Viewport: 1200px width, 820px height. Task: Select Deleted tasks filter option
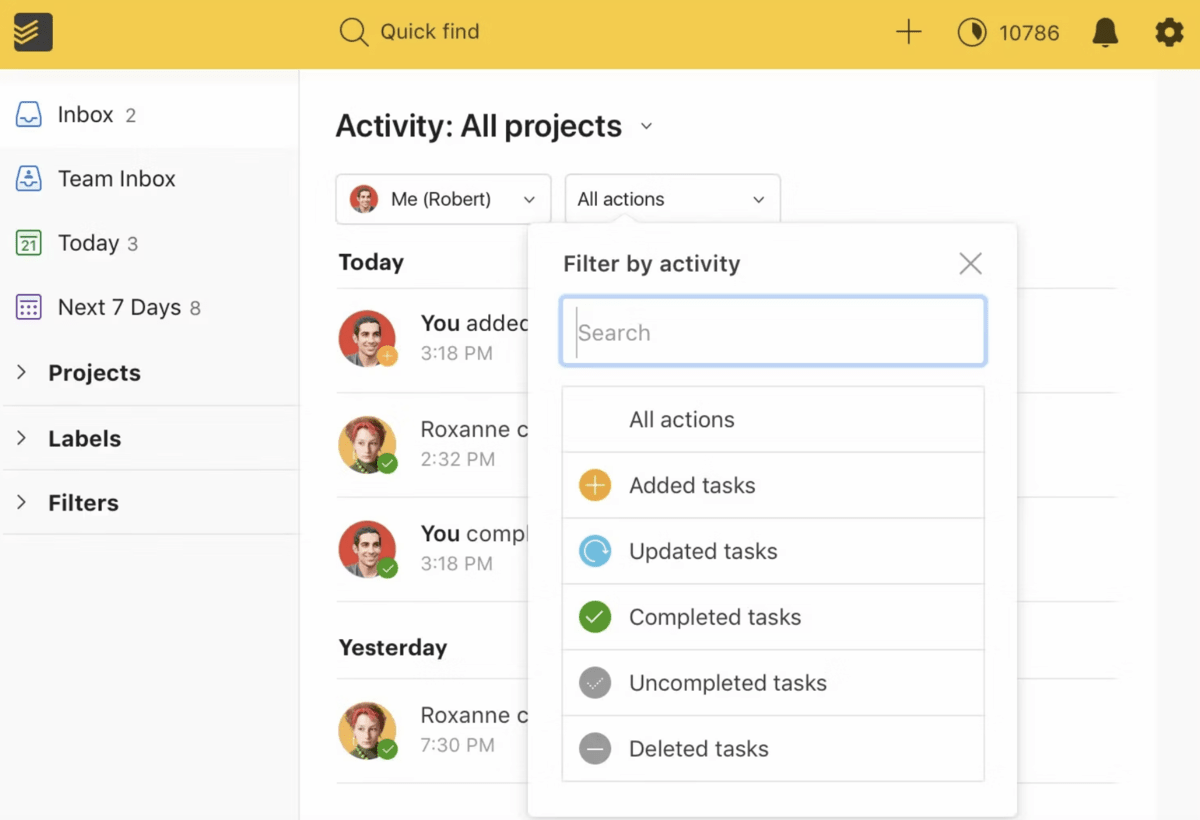point(773,748)
